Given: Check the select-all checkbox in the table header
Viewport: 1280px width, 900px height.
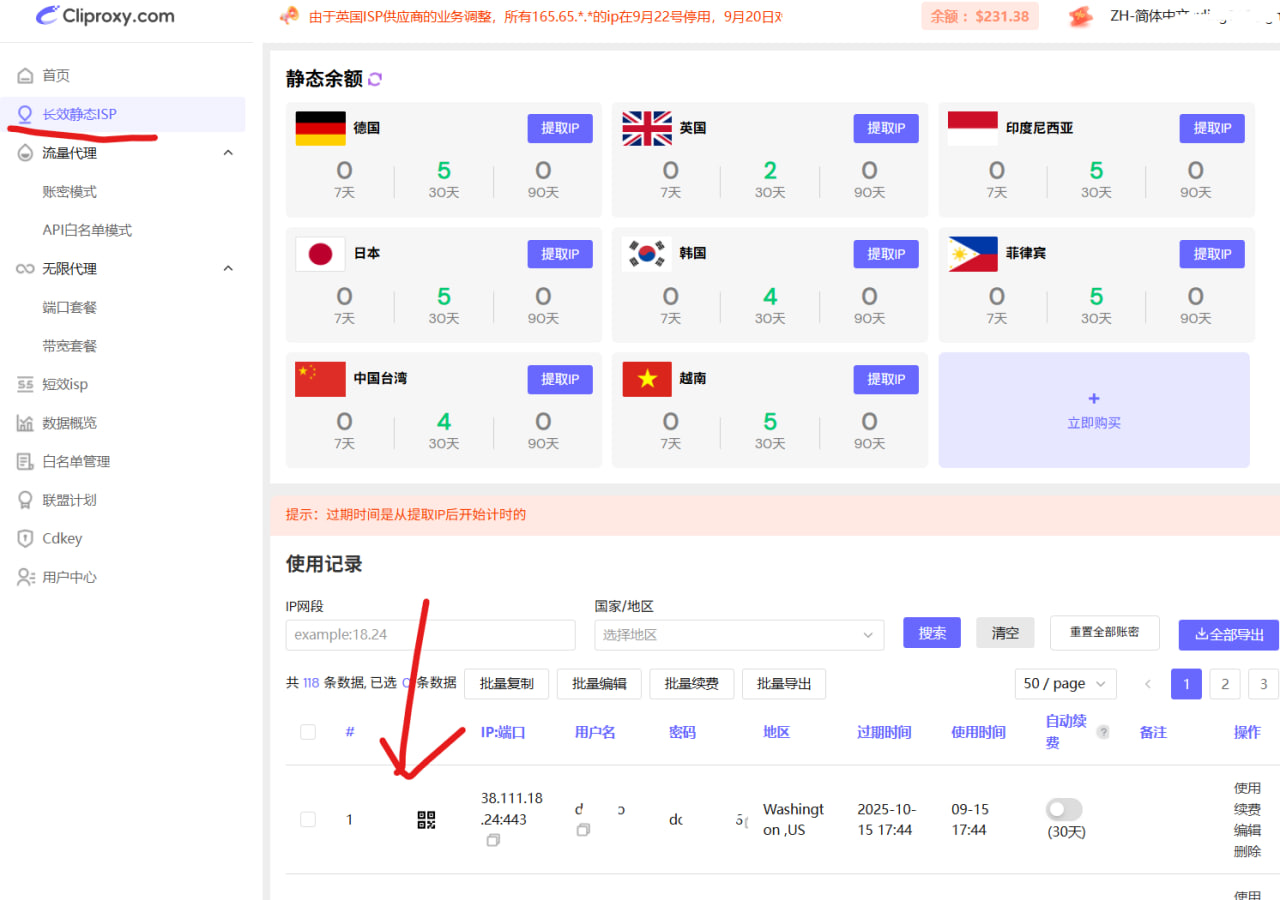Looking at the screenshot, I should click(x=308, y=732).
